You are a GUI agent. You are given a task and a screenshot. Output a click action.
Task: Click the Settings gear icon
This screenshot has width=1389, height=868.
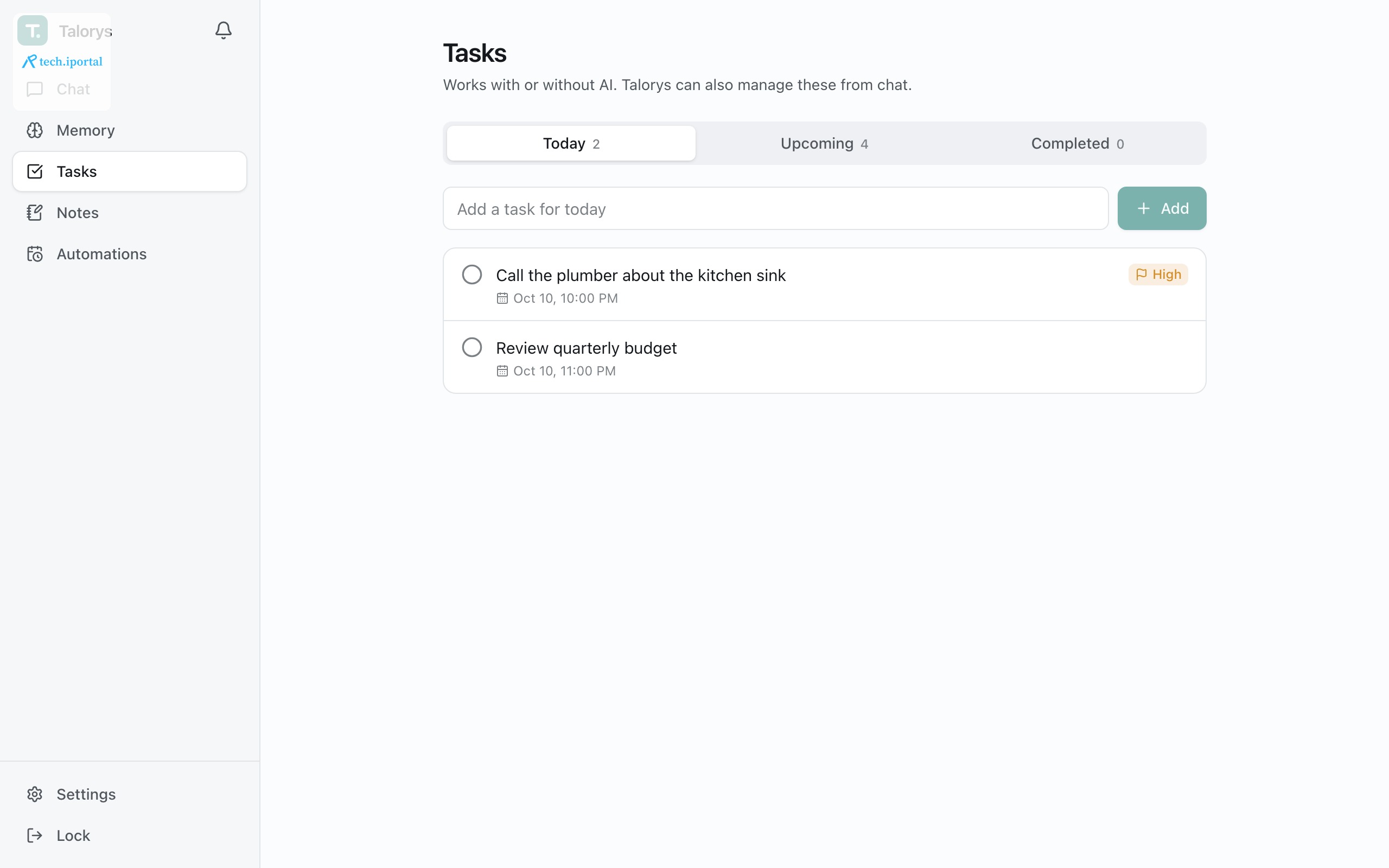(x=35, y=795)
